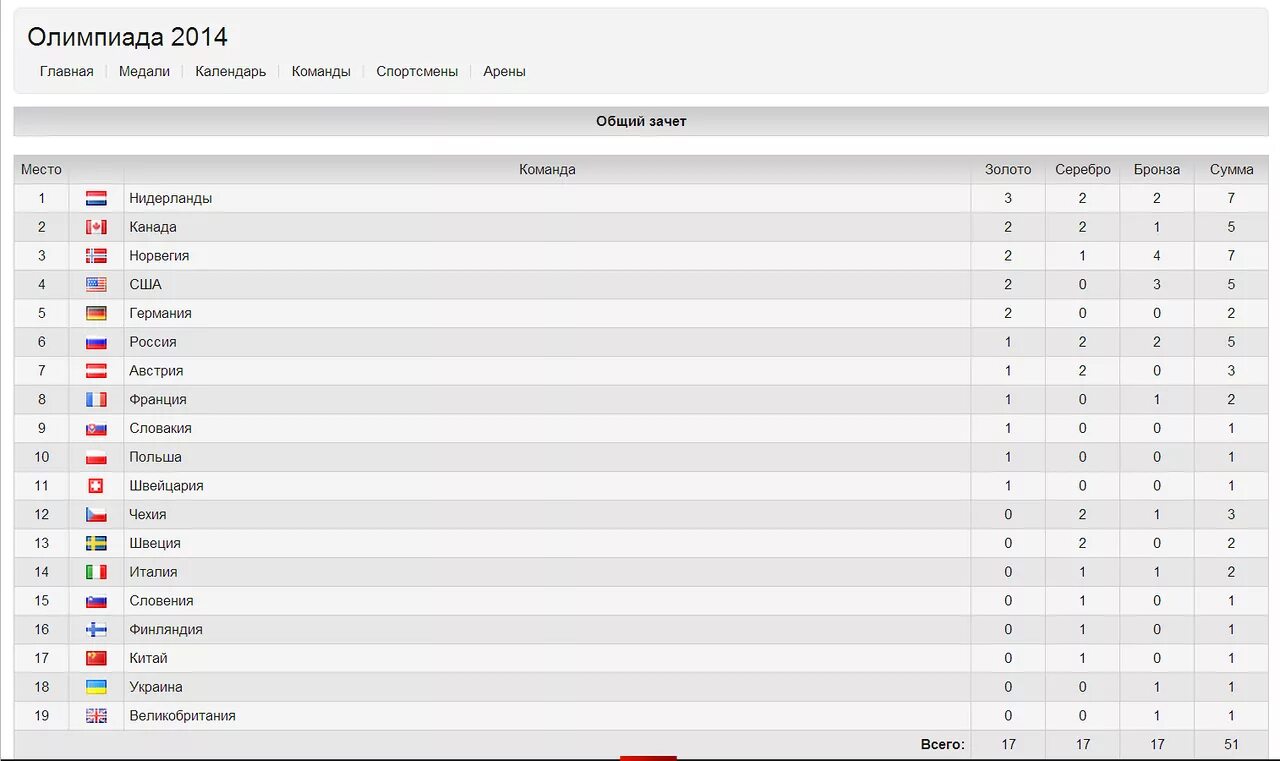The height and width of the screenshot is (761, 1280).
Task: Click the France flag icon
Action: (x=96, y=400)
